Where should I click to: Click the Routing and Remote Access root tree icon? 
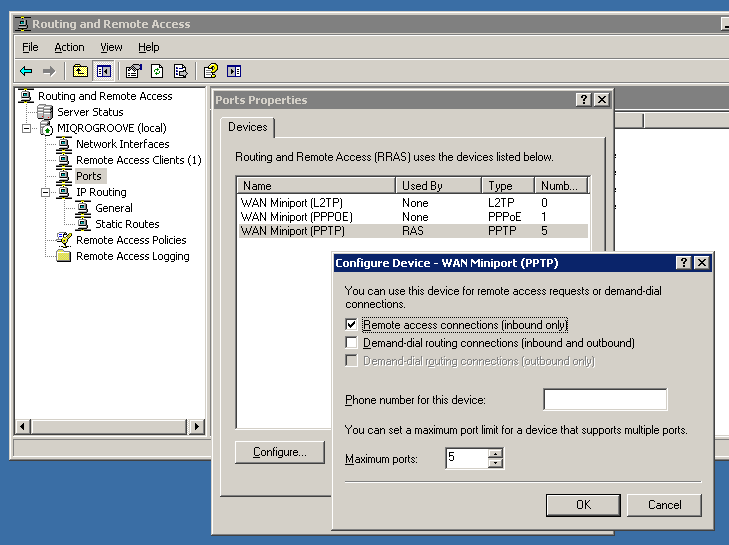click(x=26, y=96)
